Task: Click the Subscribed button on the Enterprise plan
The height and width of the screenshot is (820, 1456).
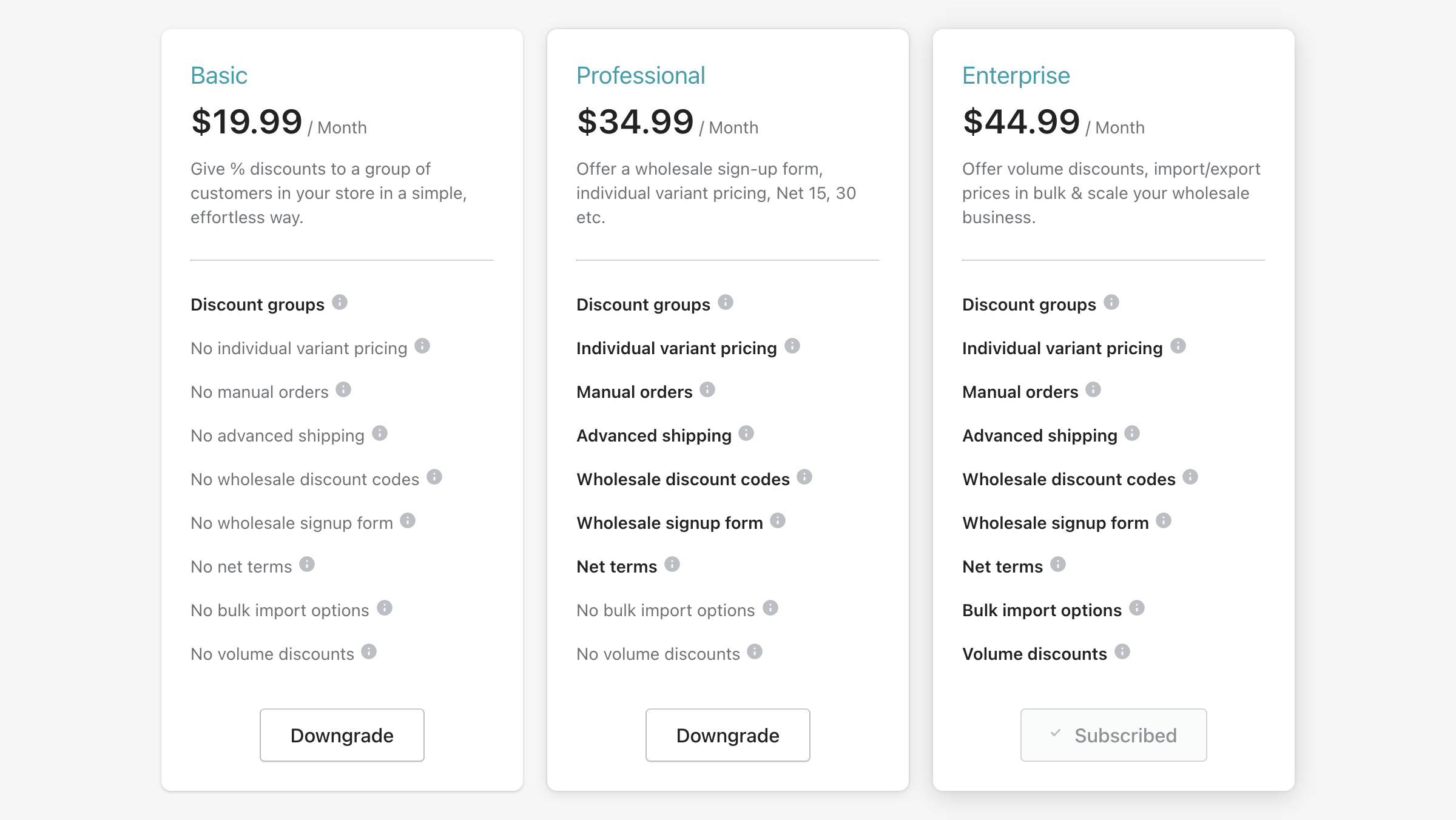Action: click(1113, 734)
